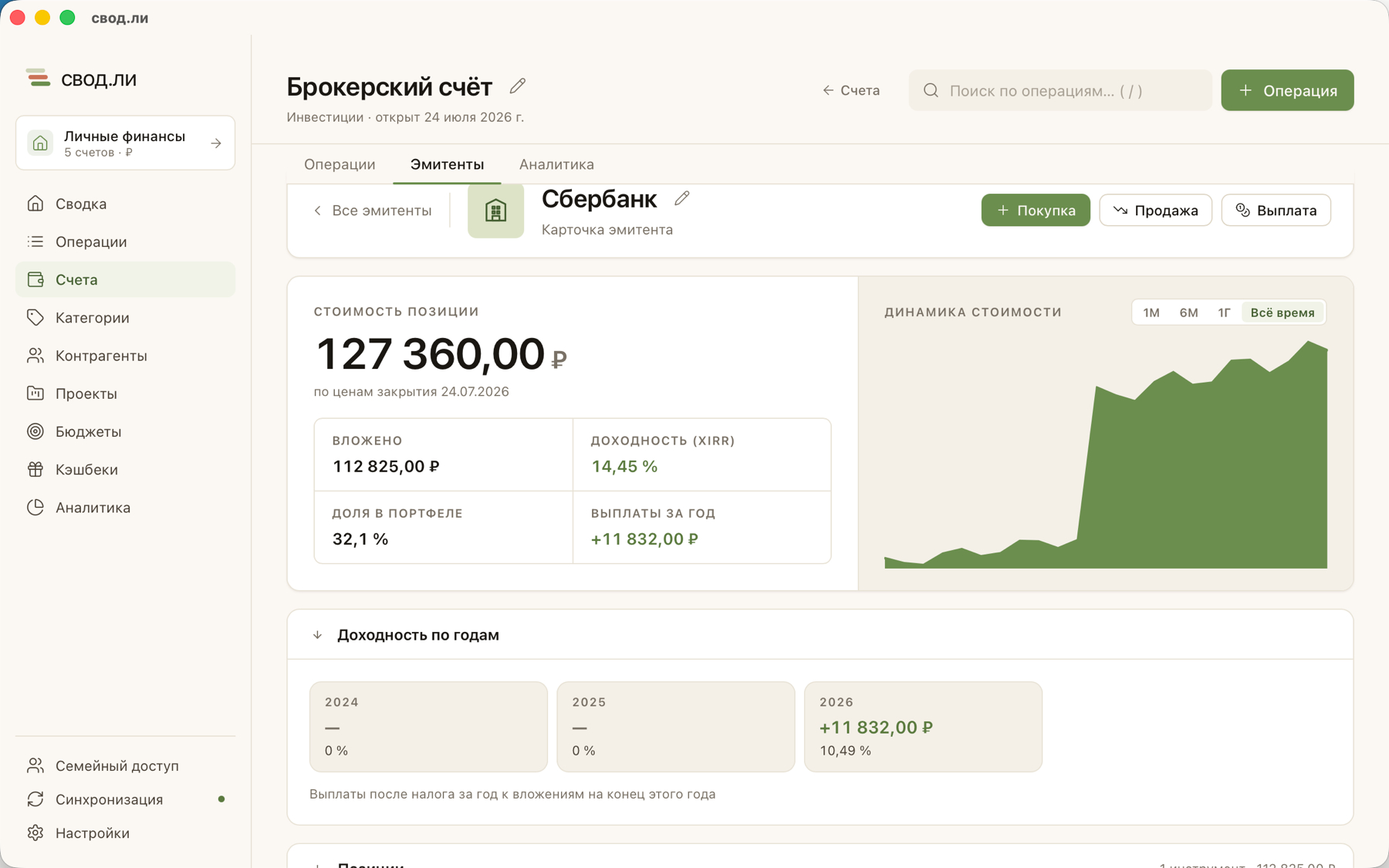Click the Синхронизация sync icon
Viewport: 1389px width, 868px height.
tap(35, 799)
